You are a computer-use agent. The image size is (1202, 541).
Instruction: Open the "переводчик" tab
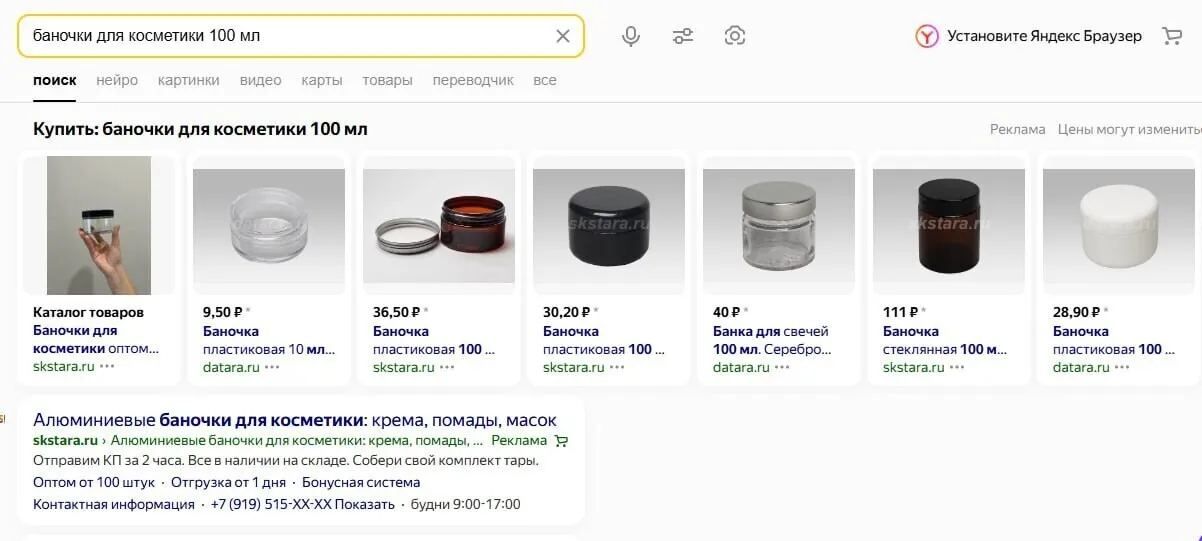tap(473, 80)
